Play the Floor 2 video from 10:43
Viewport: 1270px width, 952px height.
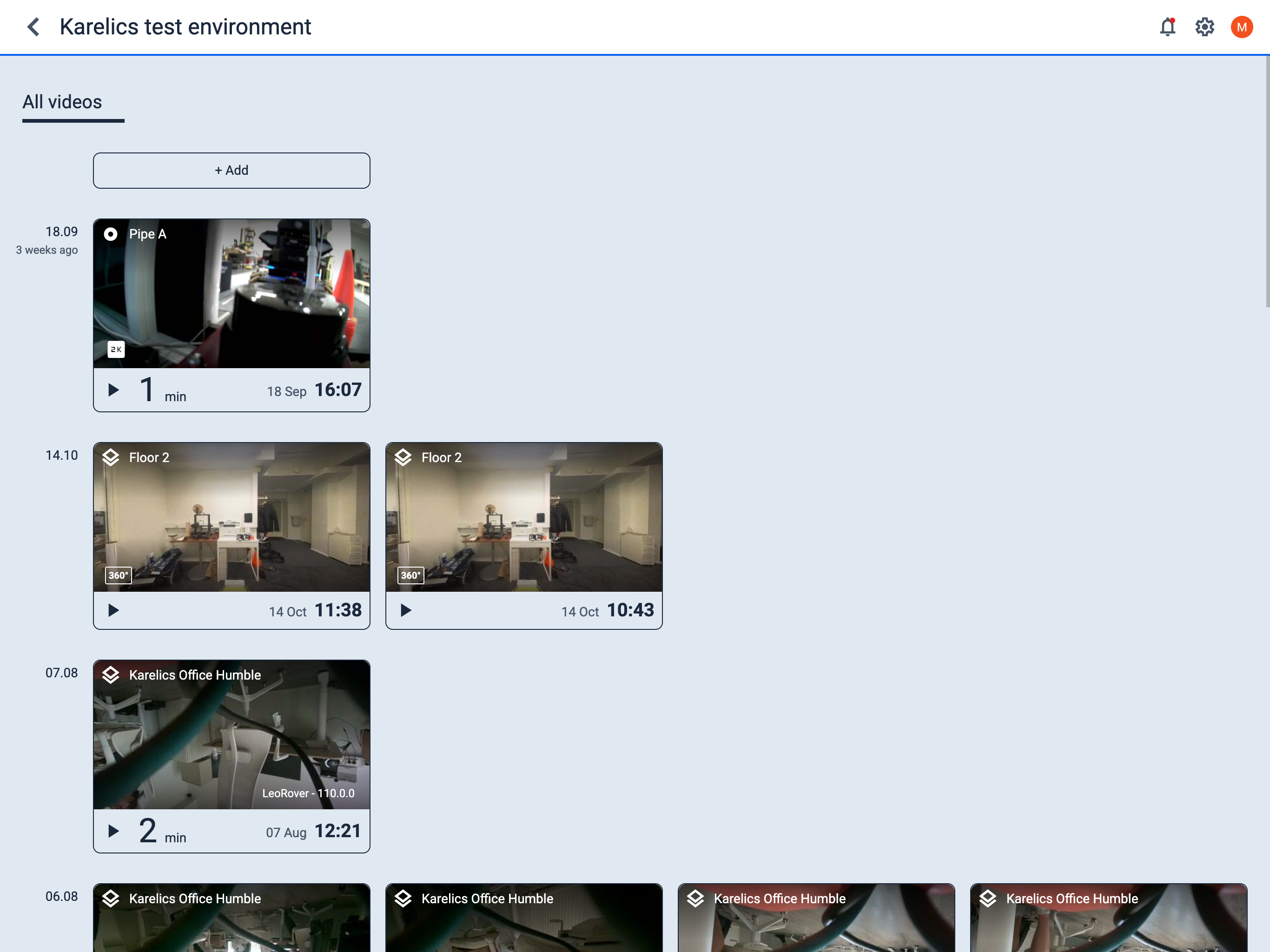coord(406,610)
